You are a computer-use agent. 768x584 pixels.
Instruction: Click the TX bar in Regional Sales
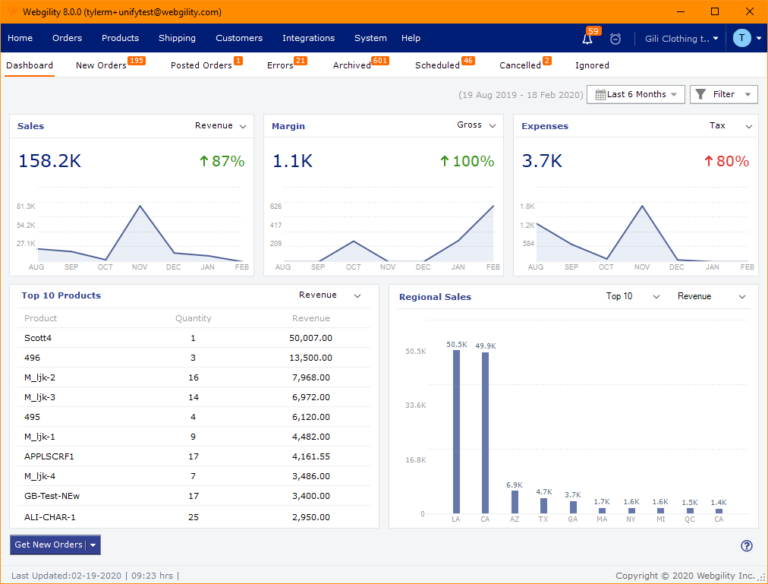pos(544,506)
